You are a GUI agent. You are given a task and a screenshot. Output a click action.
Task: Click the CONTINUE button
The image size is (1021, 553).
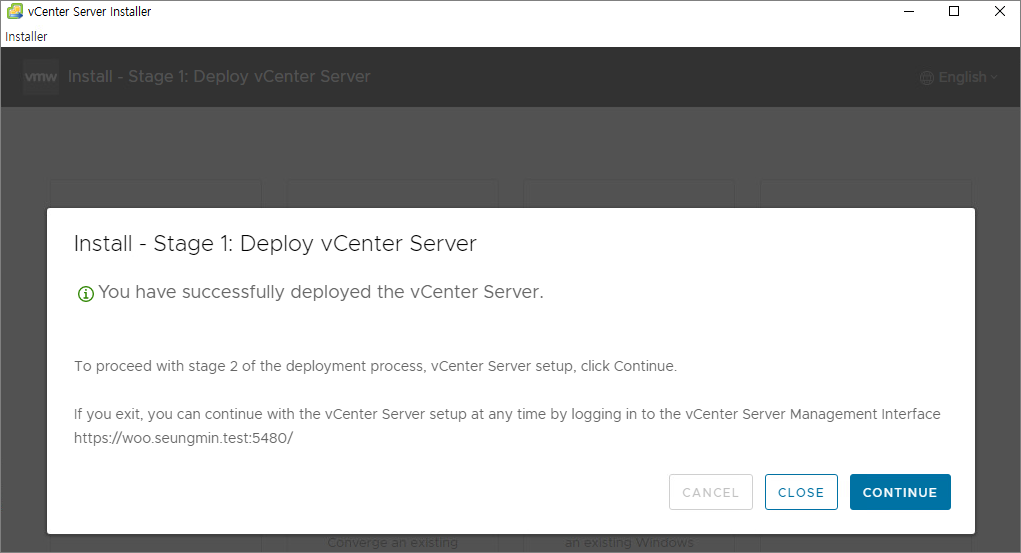pyautogui.click(x=900, y=492)
